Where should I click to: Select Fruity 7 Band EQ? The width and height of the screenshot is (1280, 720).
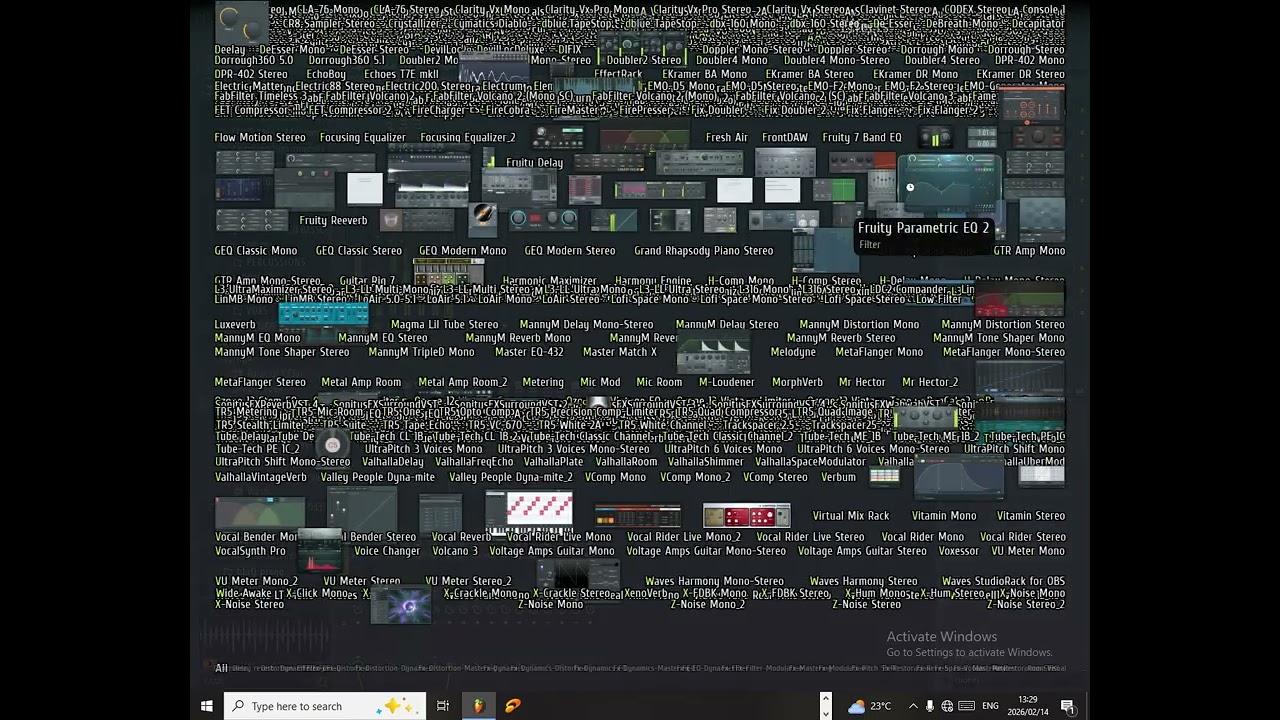pos(862,137)
